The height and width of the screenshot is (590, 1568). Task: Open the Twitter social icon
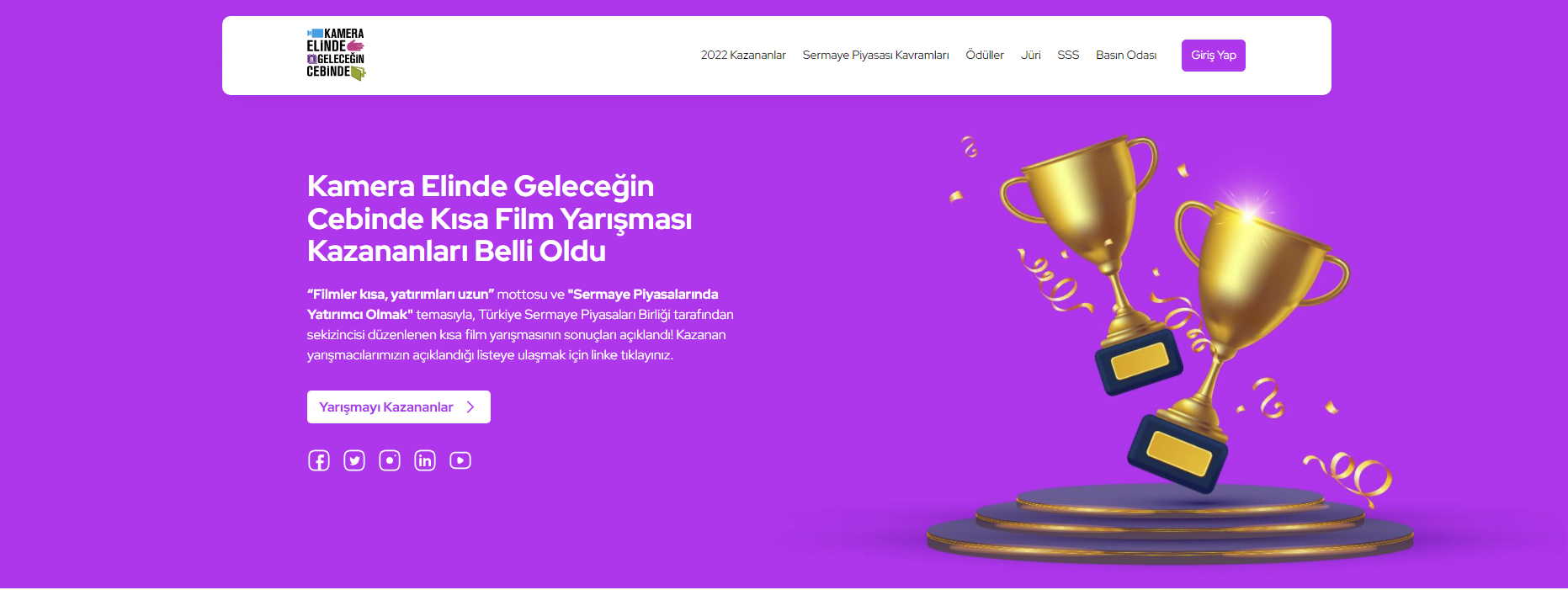354,460
